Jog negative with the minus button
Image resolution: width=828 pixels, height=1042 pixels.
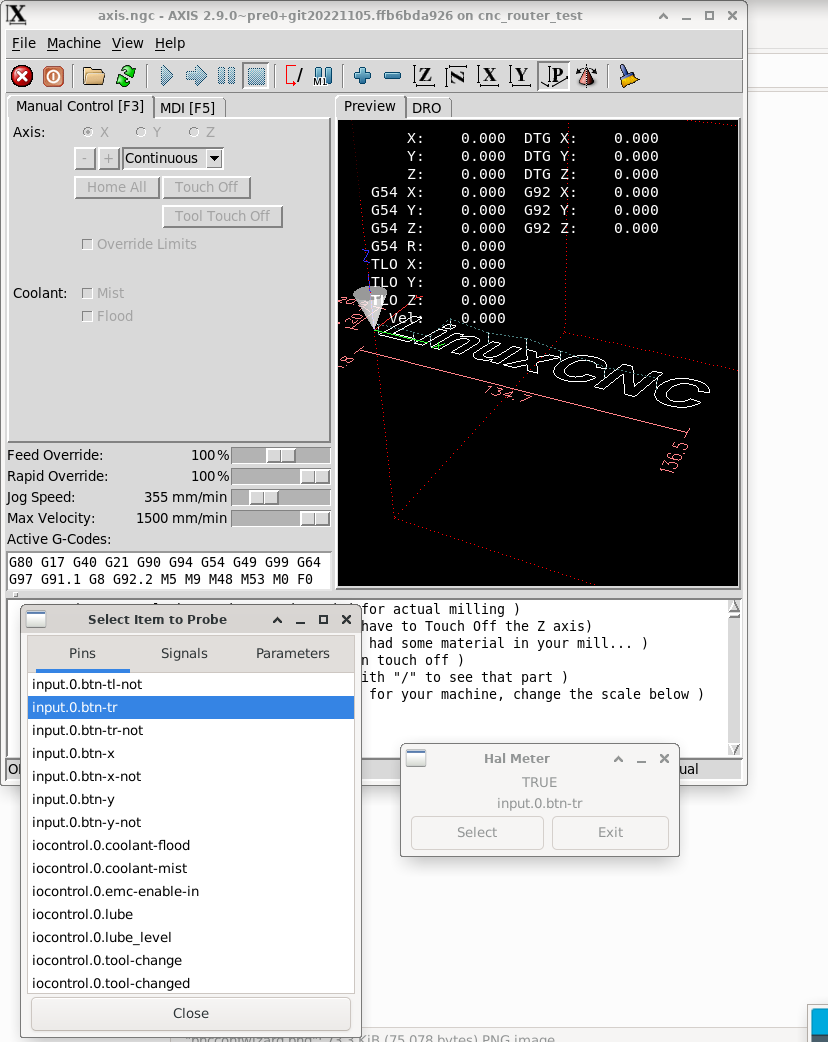[x=84, y=159]
